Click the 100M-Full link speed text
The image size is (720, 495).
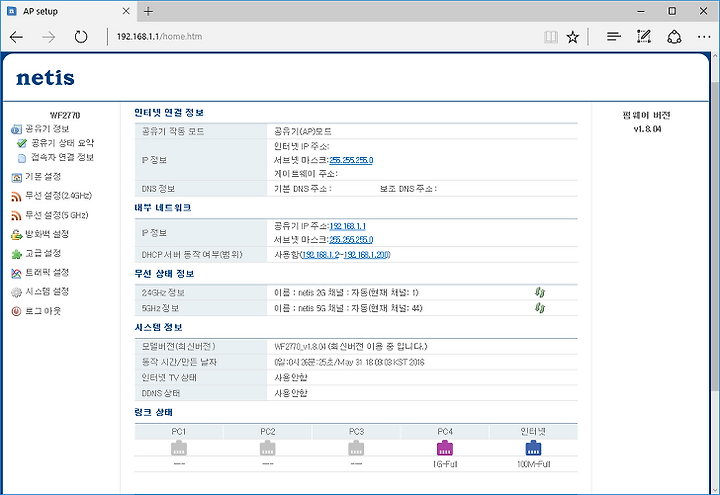pos(534,464)
